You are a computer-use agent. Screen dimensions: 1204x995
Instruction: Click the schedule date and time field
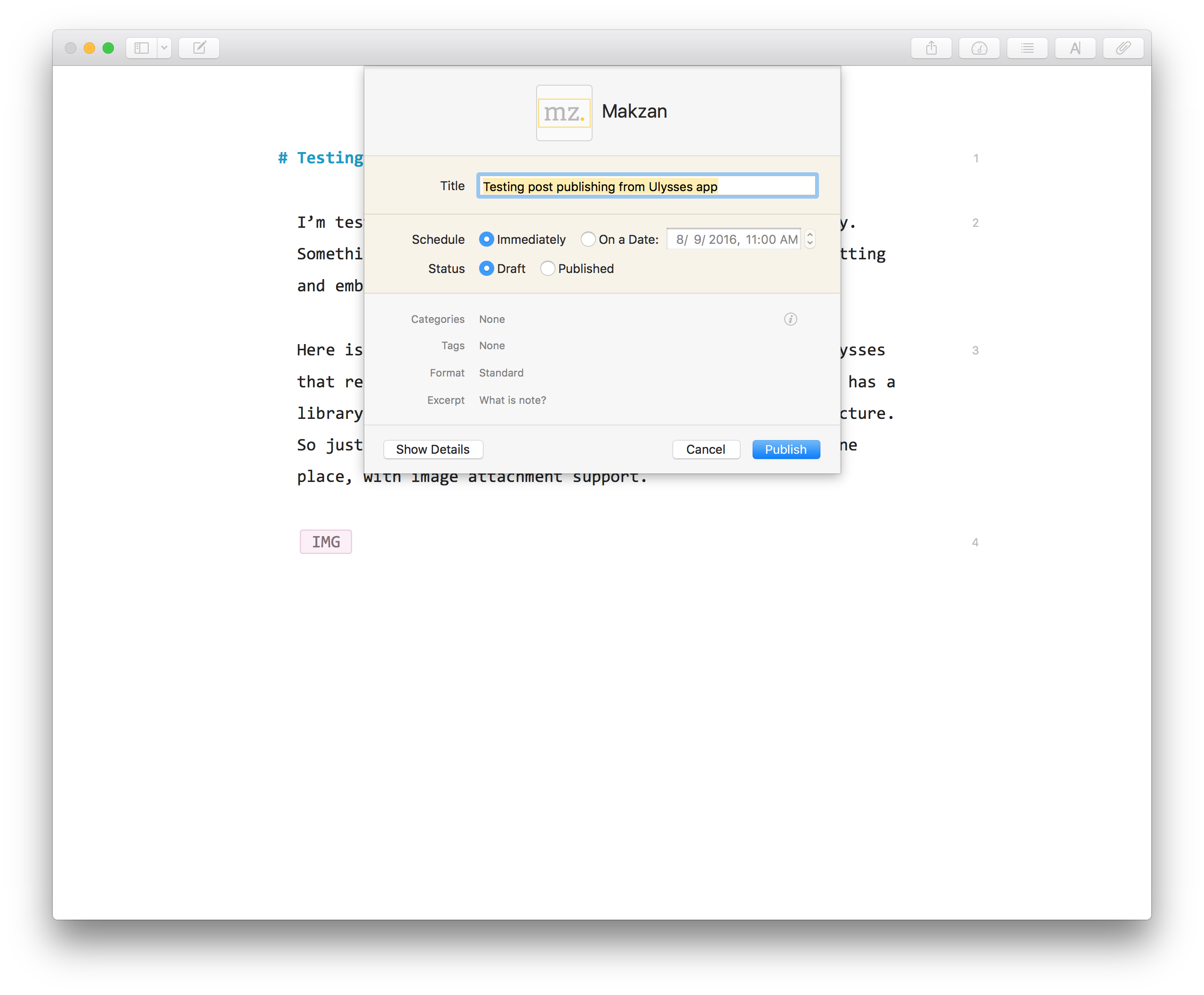pyautogui.click(x=733, y=240)
